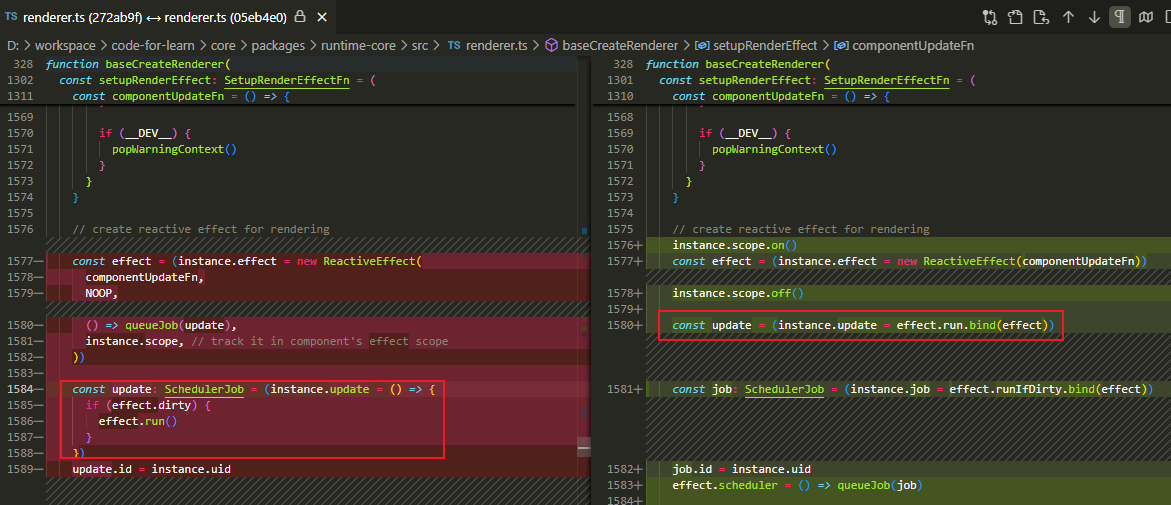This screenshot has width=1171, height=505.
Task: Click SetupRenderEffectFn type on sticky line 1301
Action: coord(886,80)
